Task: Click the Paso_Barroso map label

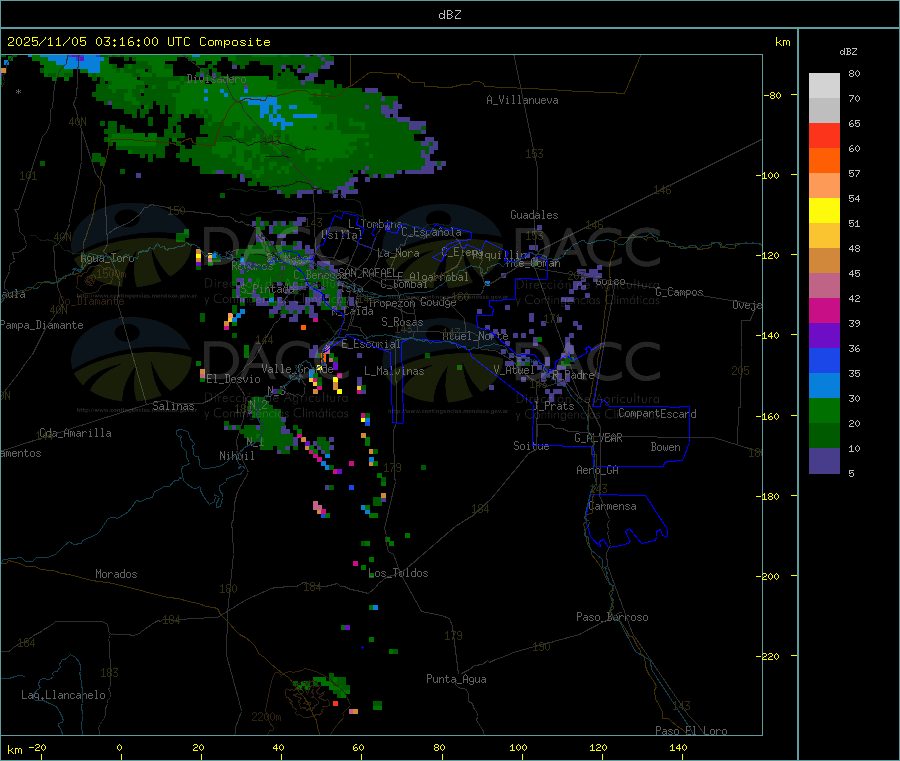Action: click(x=612, y=617)
